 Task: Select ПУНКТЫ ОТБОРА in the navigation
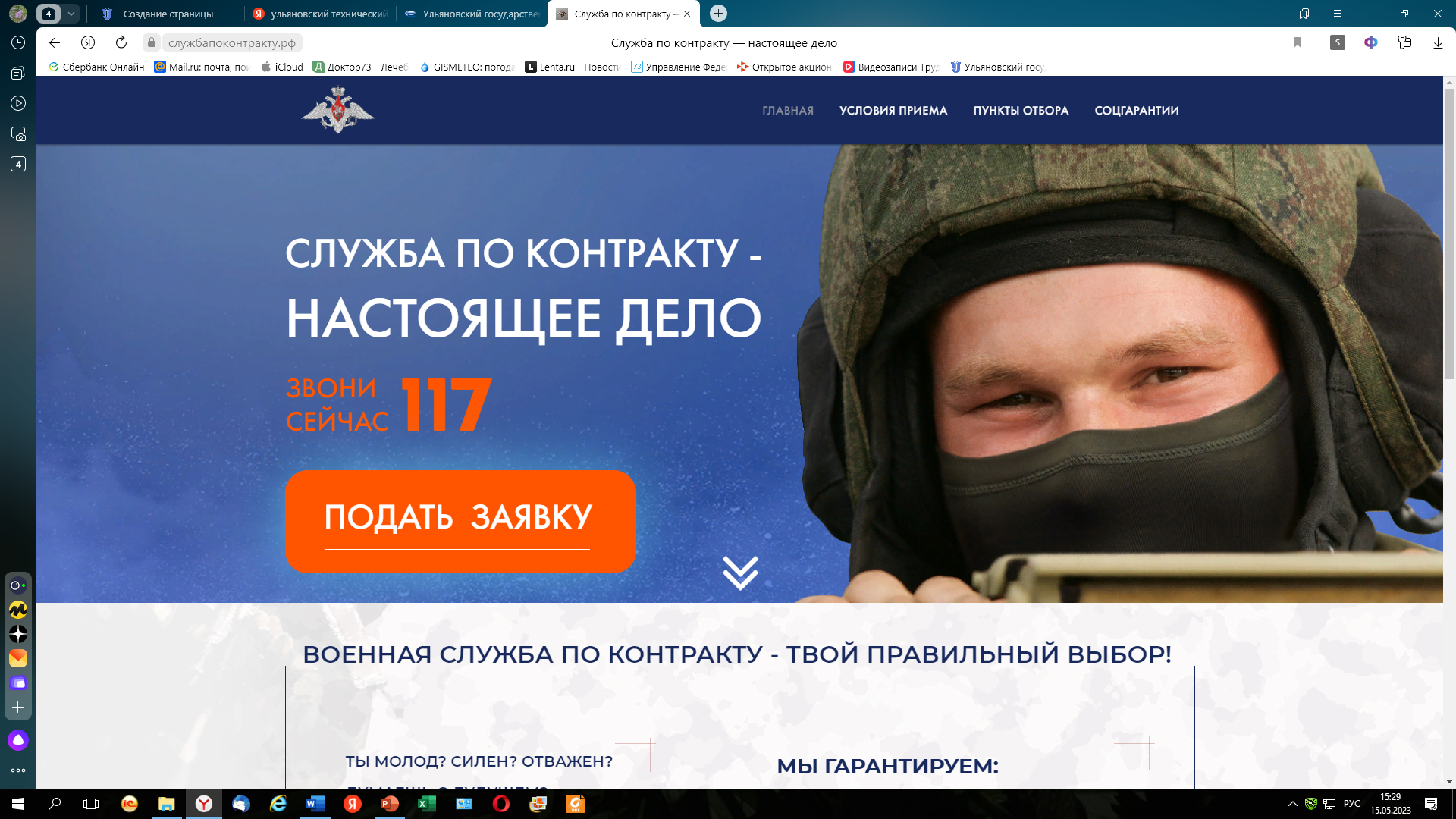[1021, 111]
